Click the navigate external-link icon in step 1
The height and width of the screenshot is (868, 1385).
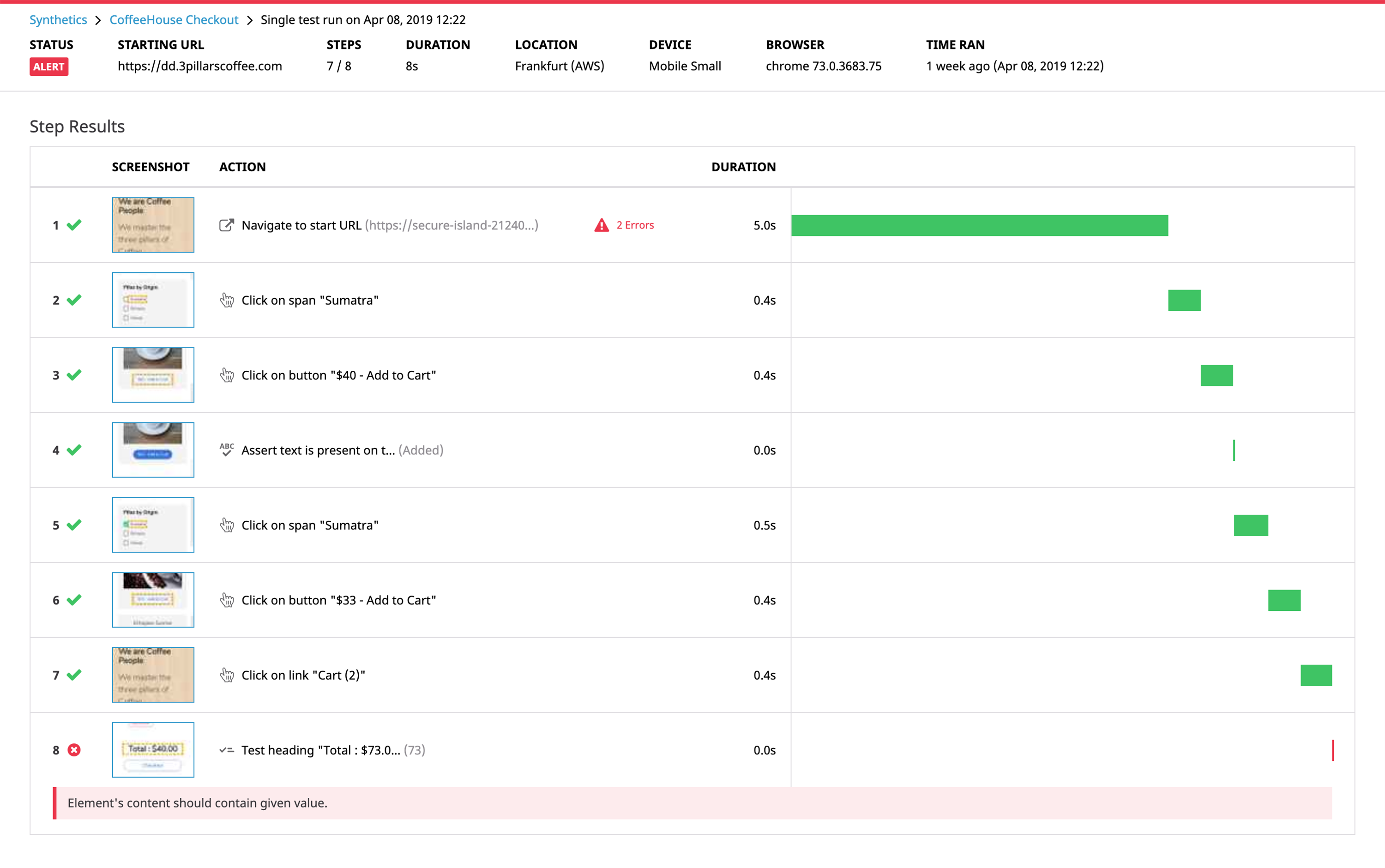tap(227, 225)
